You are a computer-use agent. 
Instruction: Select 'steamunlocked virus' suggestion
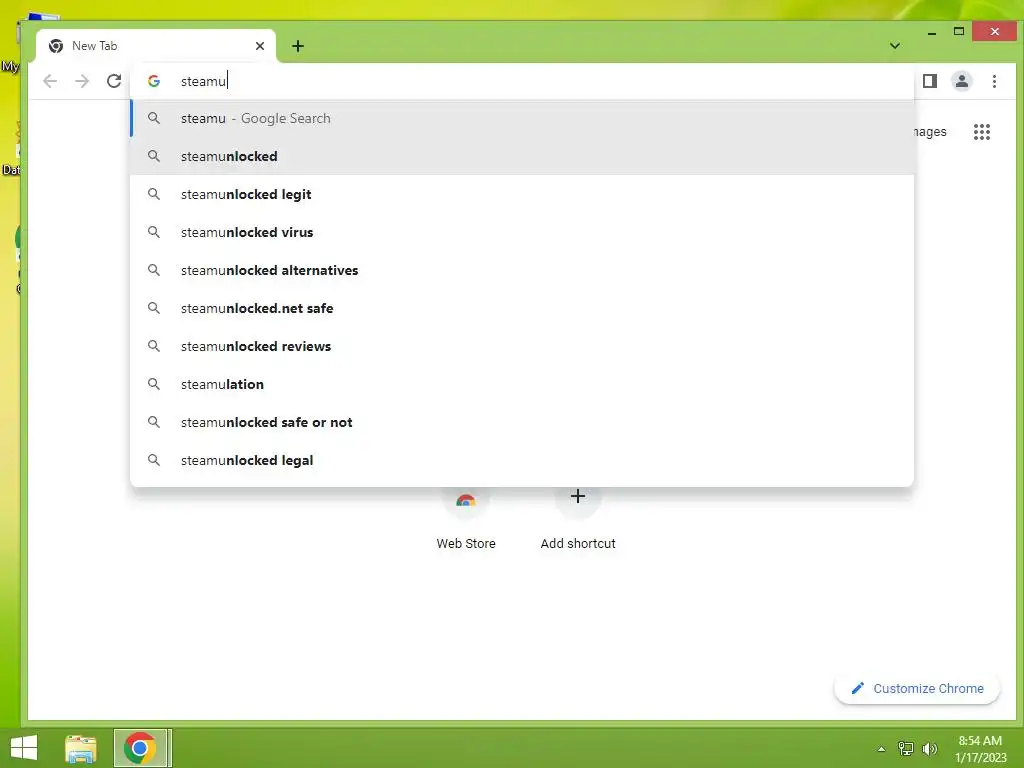[x=522, y=232]
